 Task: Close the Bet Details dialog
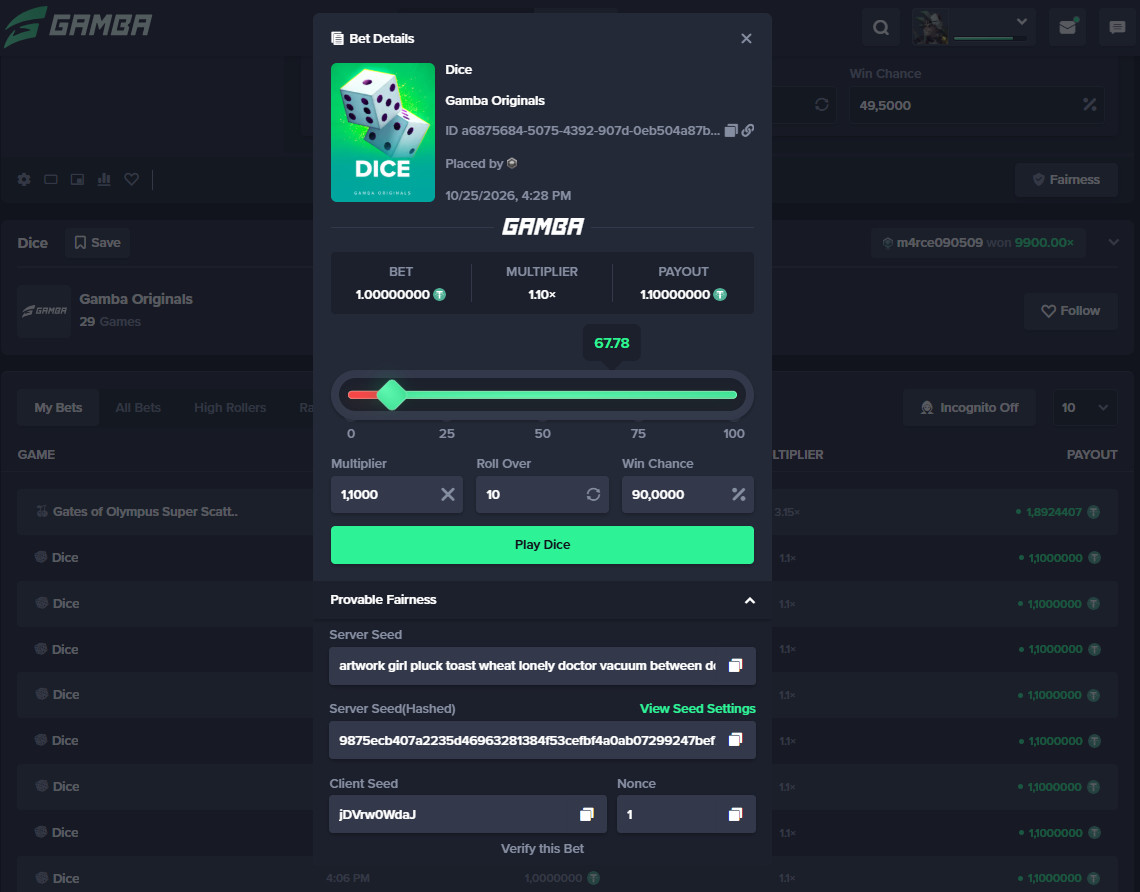[746, 39]
